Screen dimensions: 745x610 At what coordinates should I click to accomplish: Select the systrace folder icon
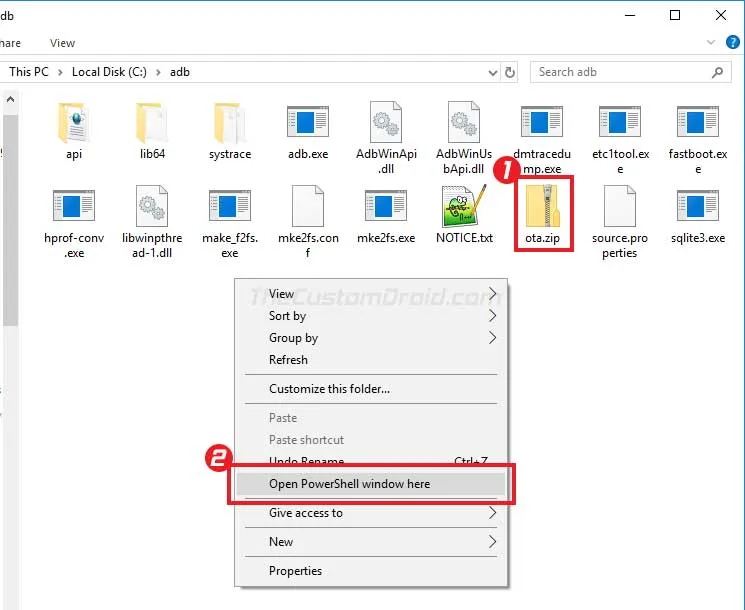pyautogui.click(x=230, y=123)
